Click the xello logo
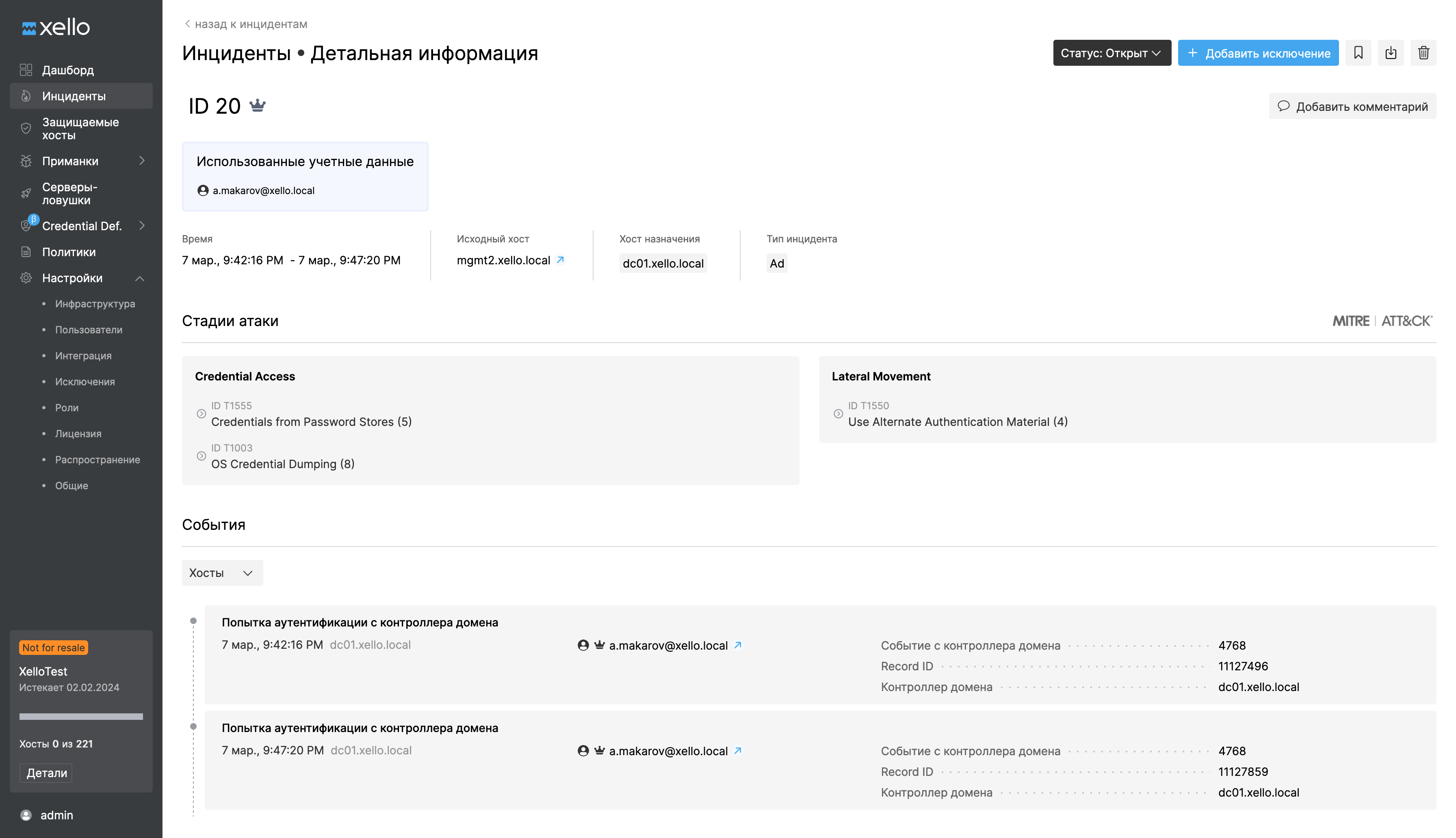Image resolution: width=1456 pixels, height=838 pixels. [56, 27]
